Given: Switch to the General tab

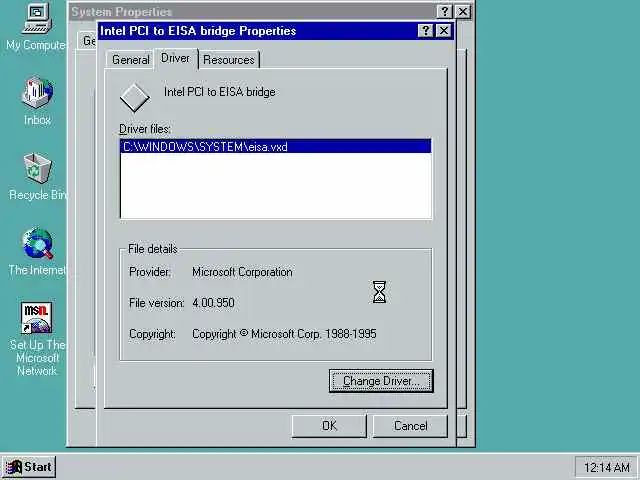Looking at the screenshot, I should [x=131, y=60].
